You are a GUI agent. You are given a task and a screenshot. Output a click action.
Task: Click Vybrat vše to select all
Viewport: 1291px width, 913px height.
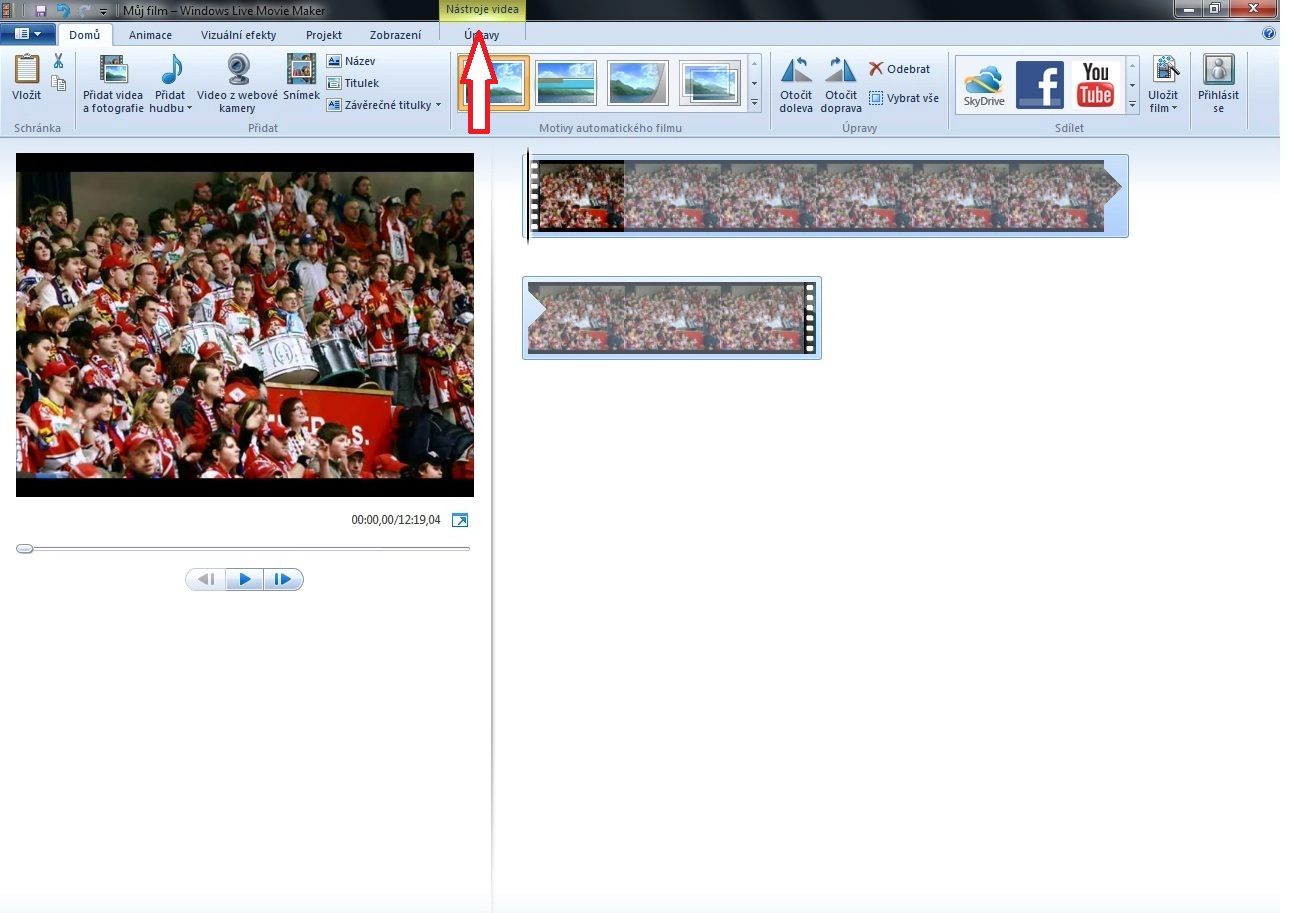pos(904,98)
